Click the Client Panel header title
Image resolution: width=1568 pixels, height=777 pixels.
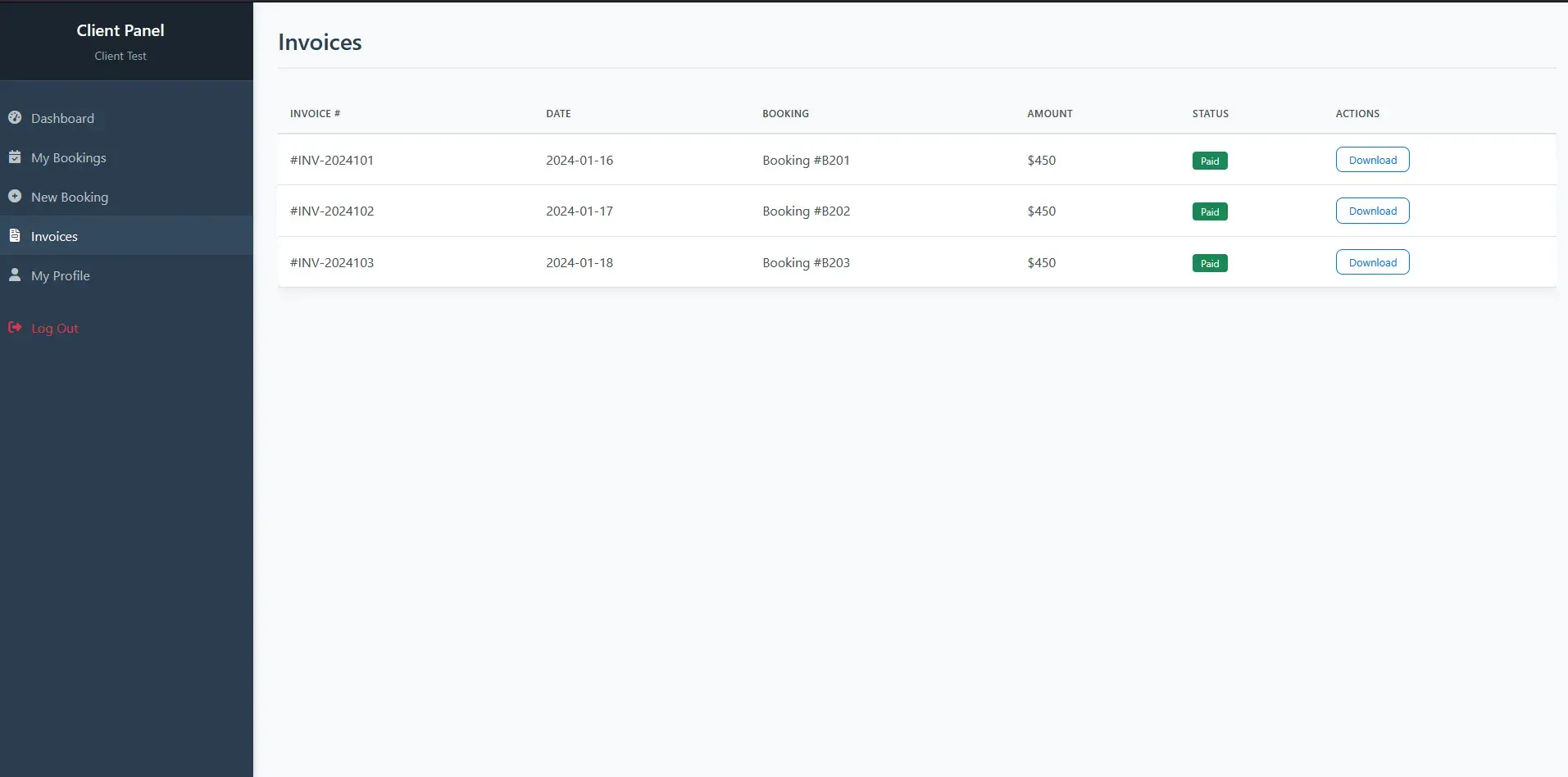click(x=120, y=30)
